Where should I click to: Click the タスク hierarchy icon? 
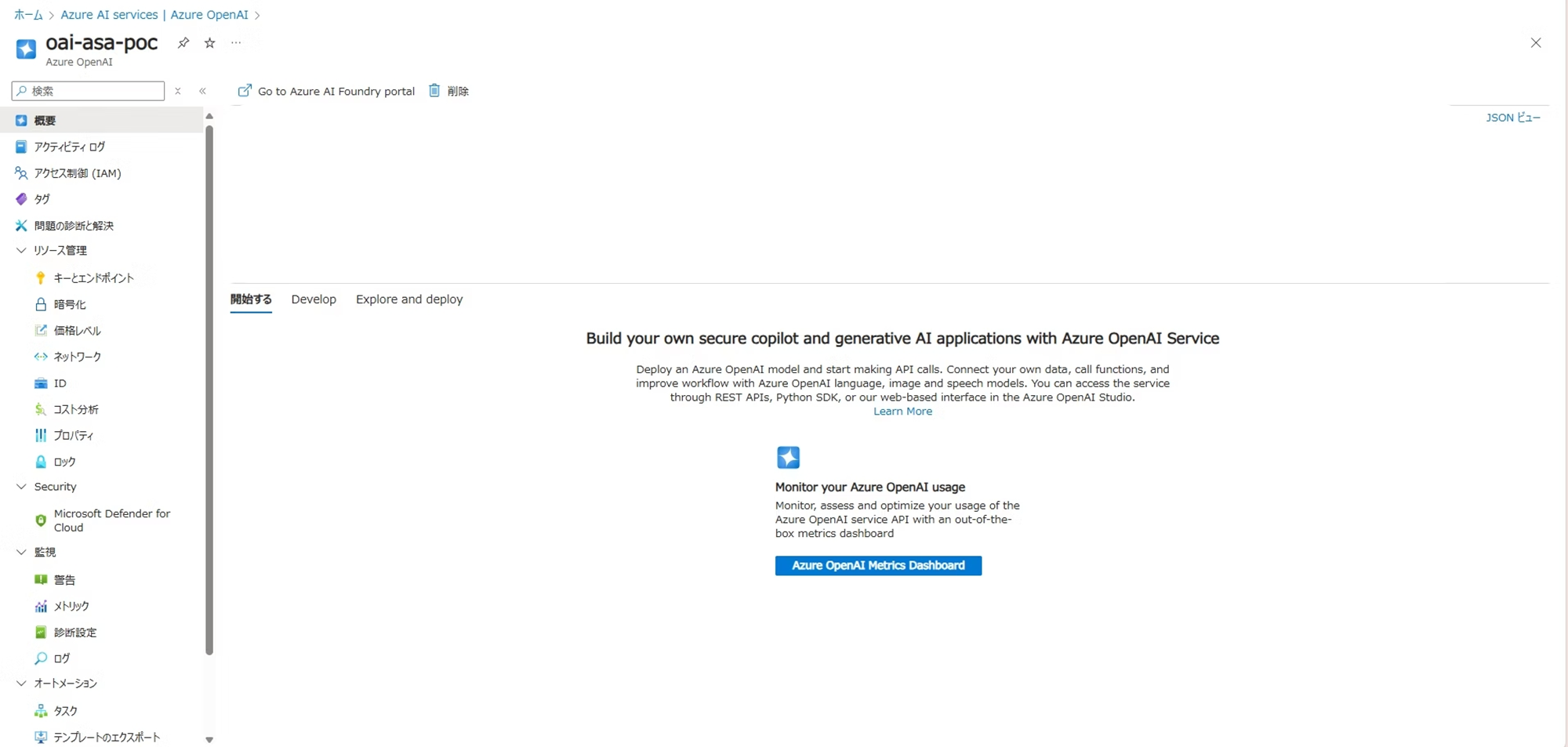pos(41,711)
